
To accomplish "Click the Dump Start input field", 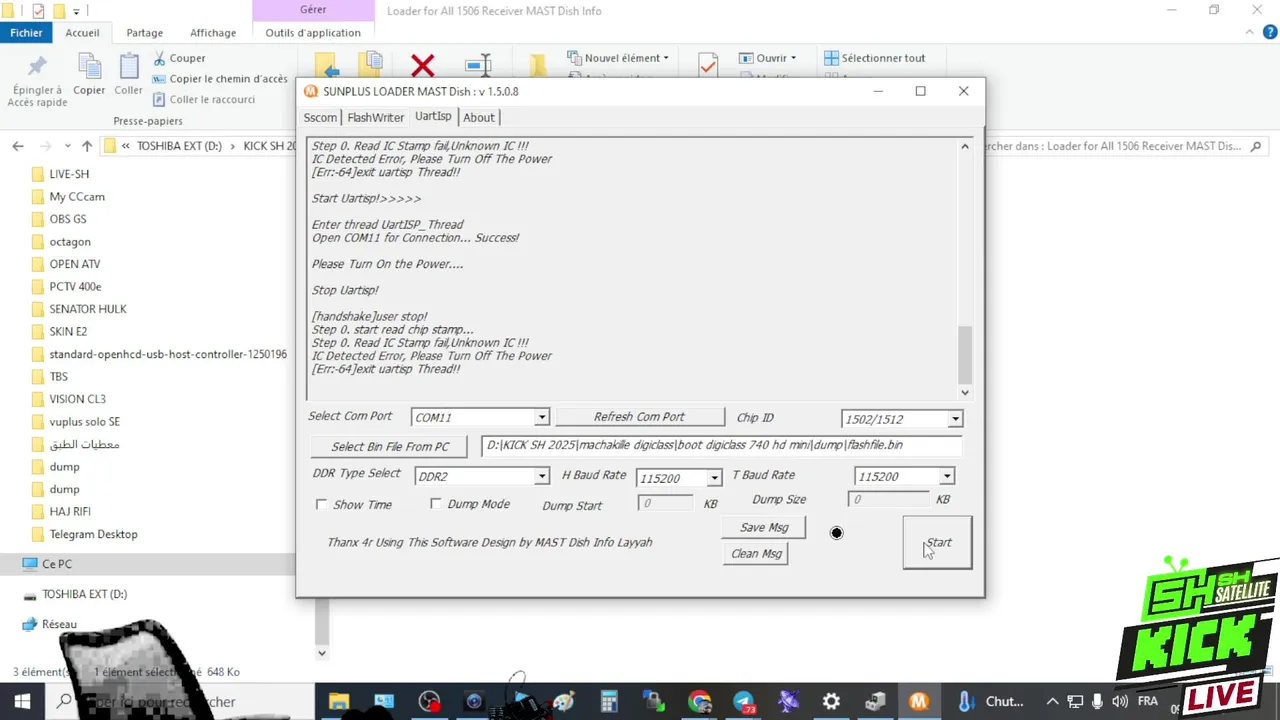I will (x=665, y=503).
